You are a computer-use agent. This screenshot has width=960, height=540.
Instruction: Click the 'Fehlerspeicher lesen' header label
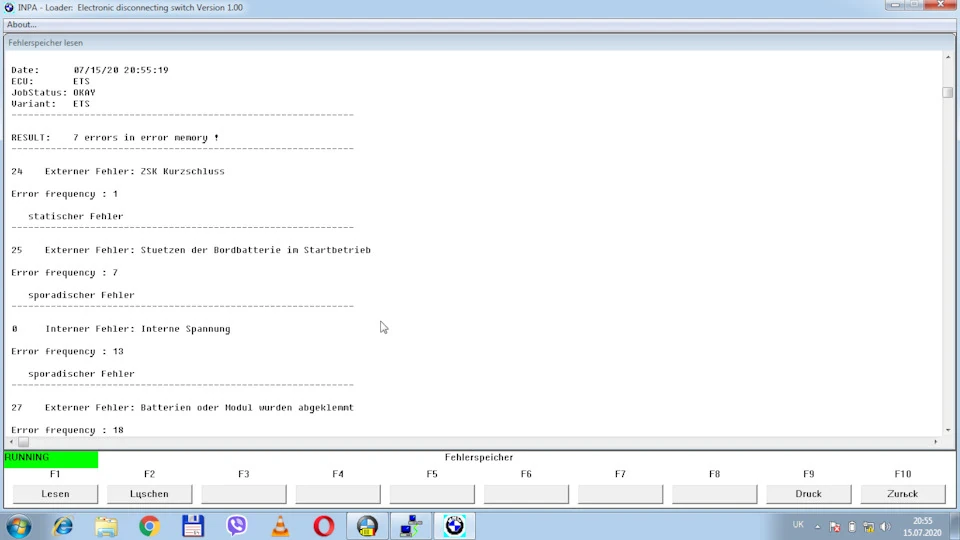pos(45,43)
